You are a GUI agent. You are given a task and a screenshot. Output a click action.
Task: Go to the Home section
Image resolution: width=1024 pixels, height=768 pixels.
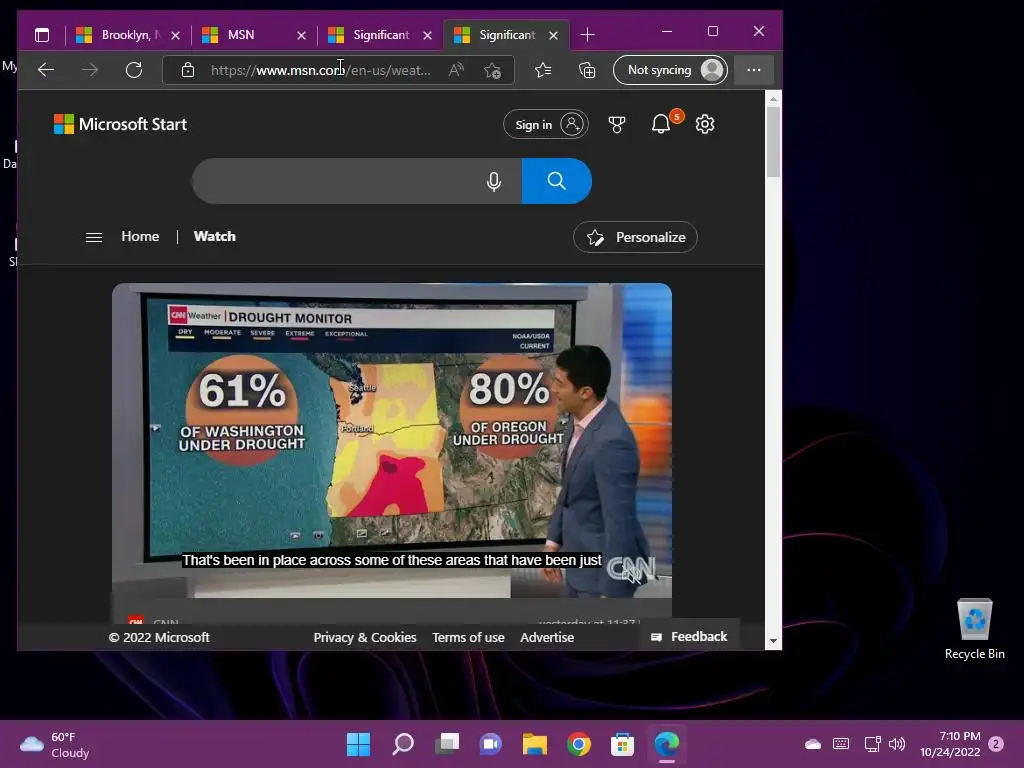click(x=140, y=236)
